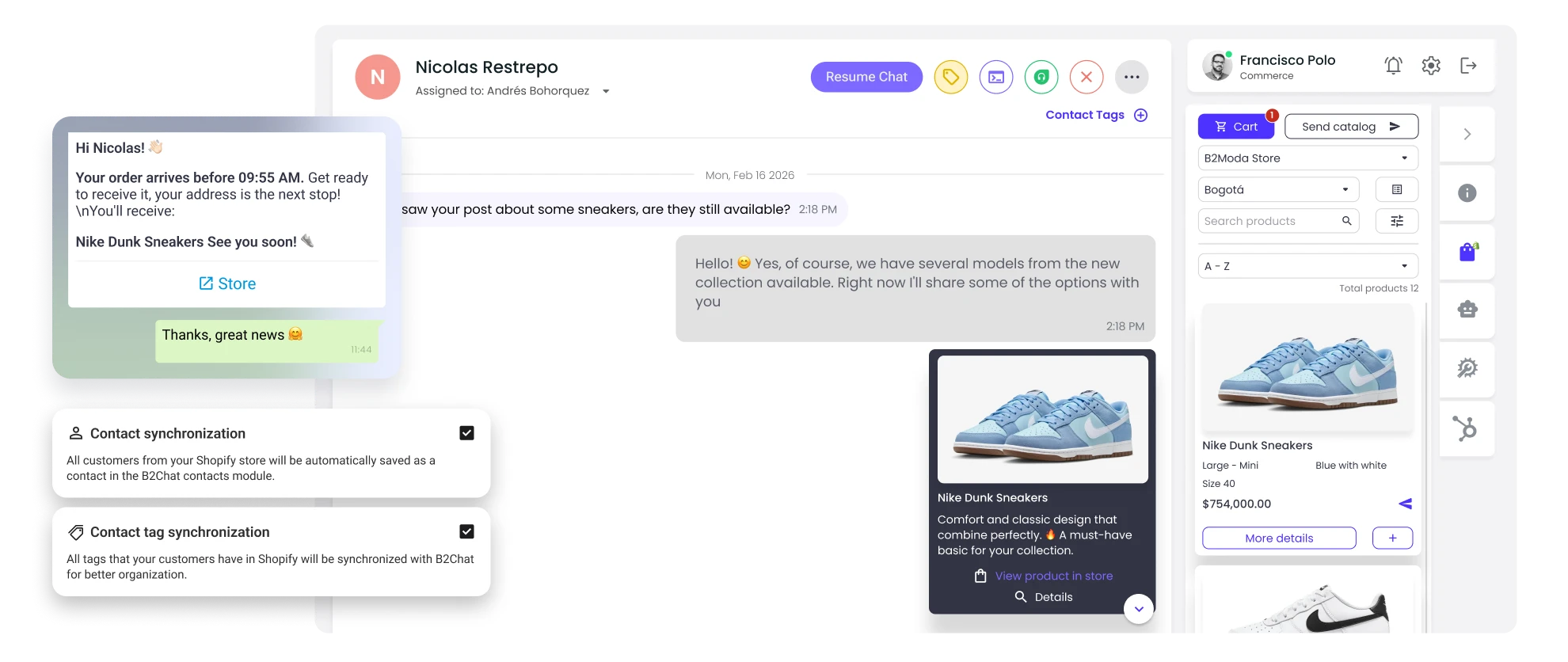Click the Contact Tags label

click(1085, 115)
